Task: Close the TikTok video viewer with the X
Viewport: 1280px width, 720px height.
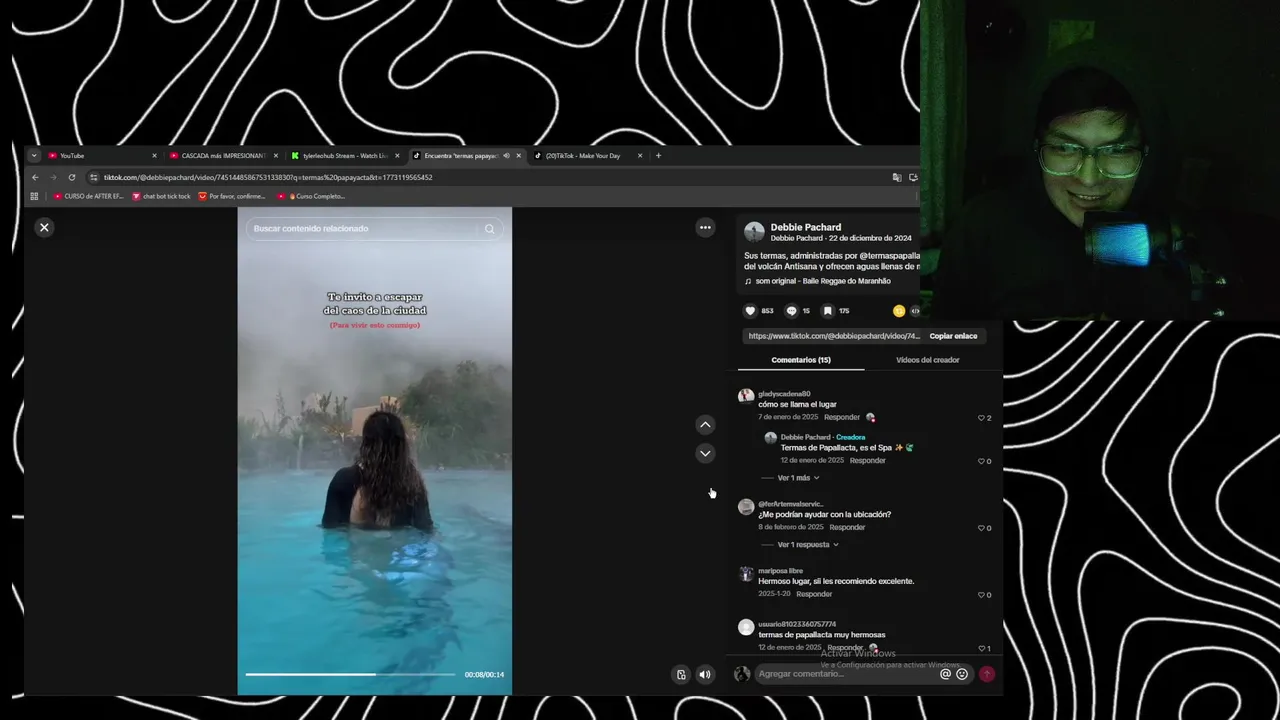Action: coord(44,227)
